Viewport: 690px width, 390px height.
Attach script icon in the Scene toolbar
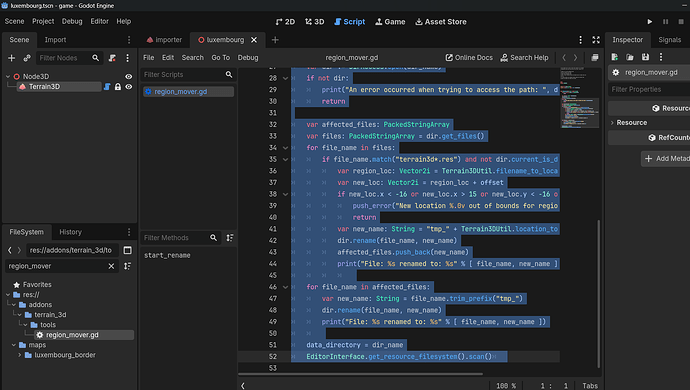[x=112, y=58]
